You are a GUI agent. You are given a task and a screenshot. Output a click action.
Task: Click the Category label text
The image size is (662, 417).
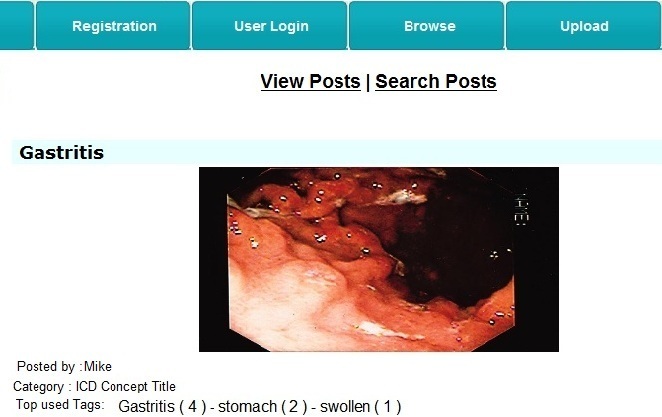(x=38, y=386)
